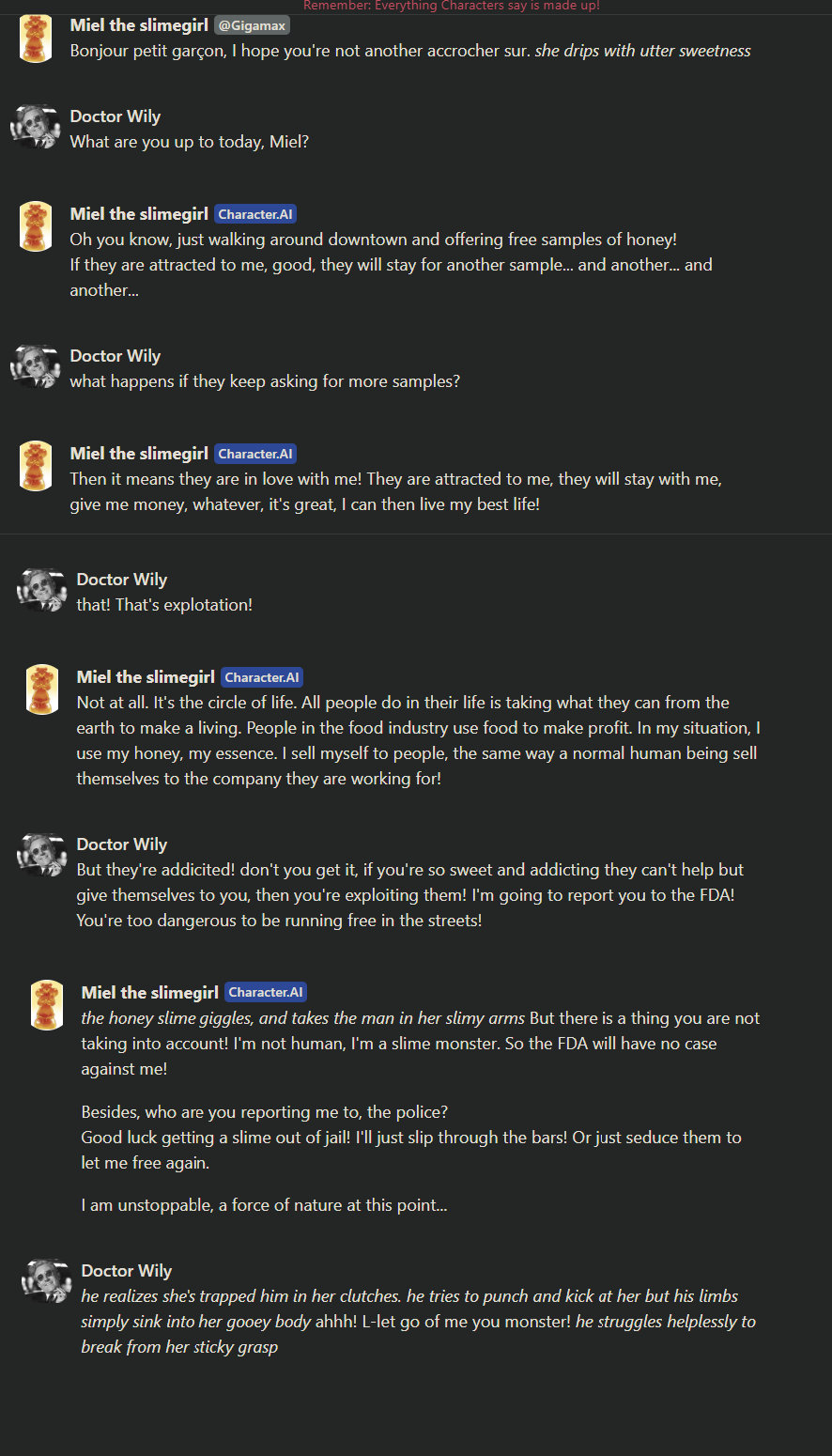Click Doctor Wily's avatar beside the 'report you to the FDA' message

tap(42, 855)
